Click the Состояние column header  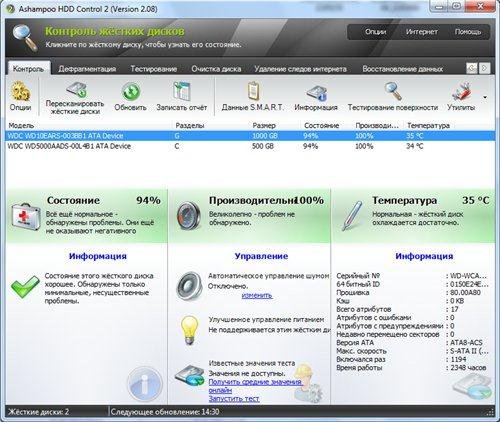coord(322,126)
